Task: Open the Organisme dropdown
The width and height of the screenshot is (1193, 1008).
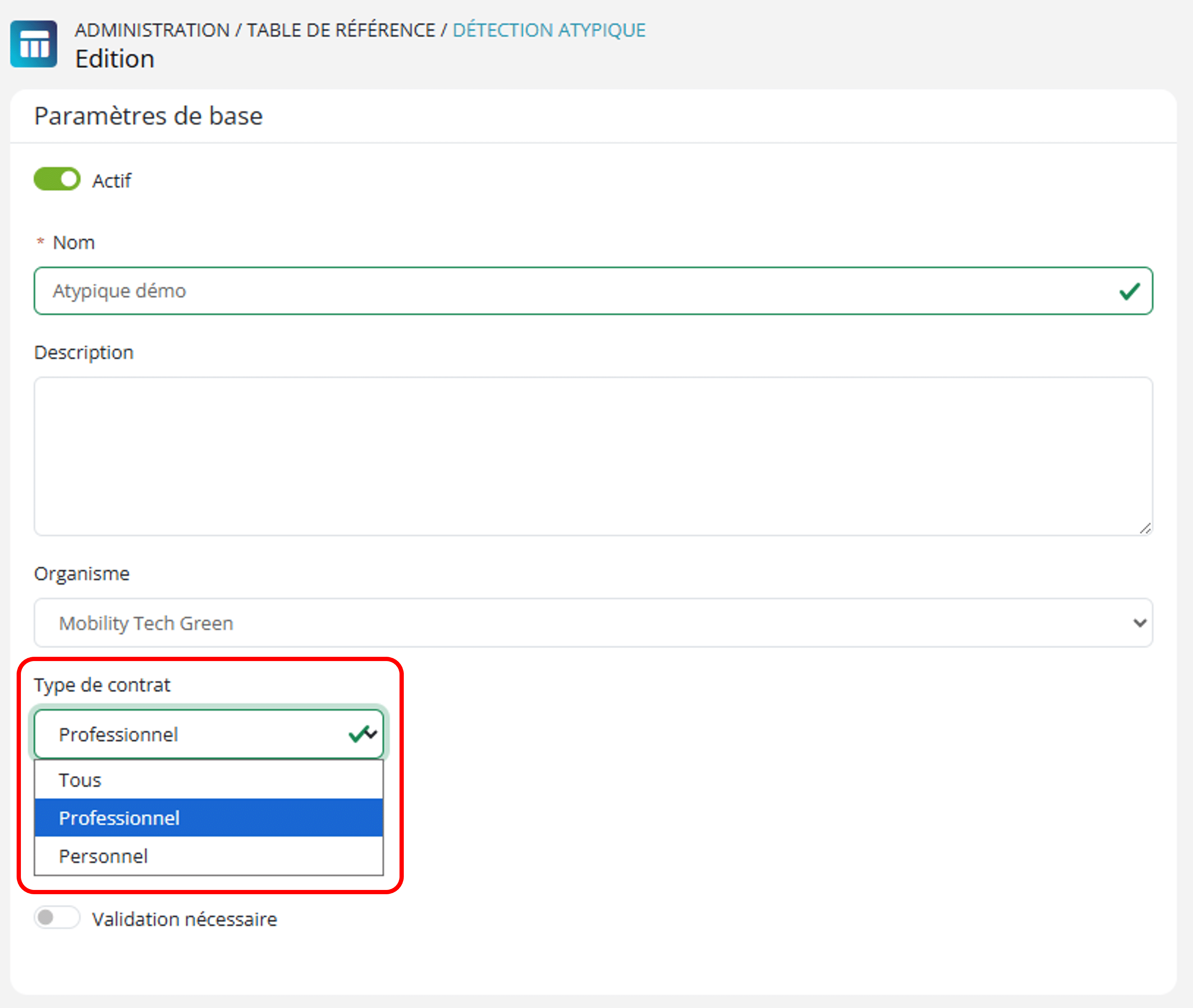Action: coord(594,623)
